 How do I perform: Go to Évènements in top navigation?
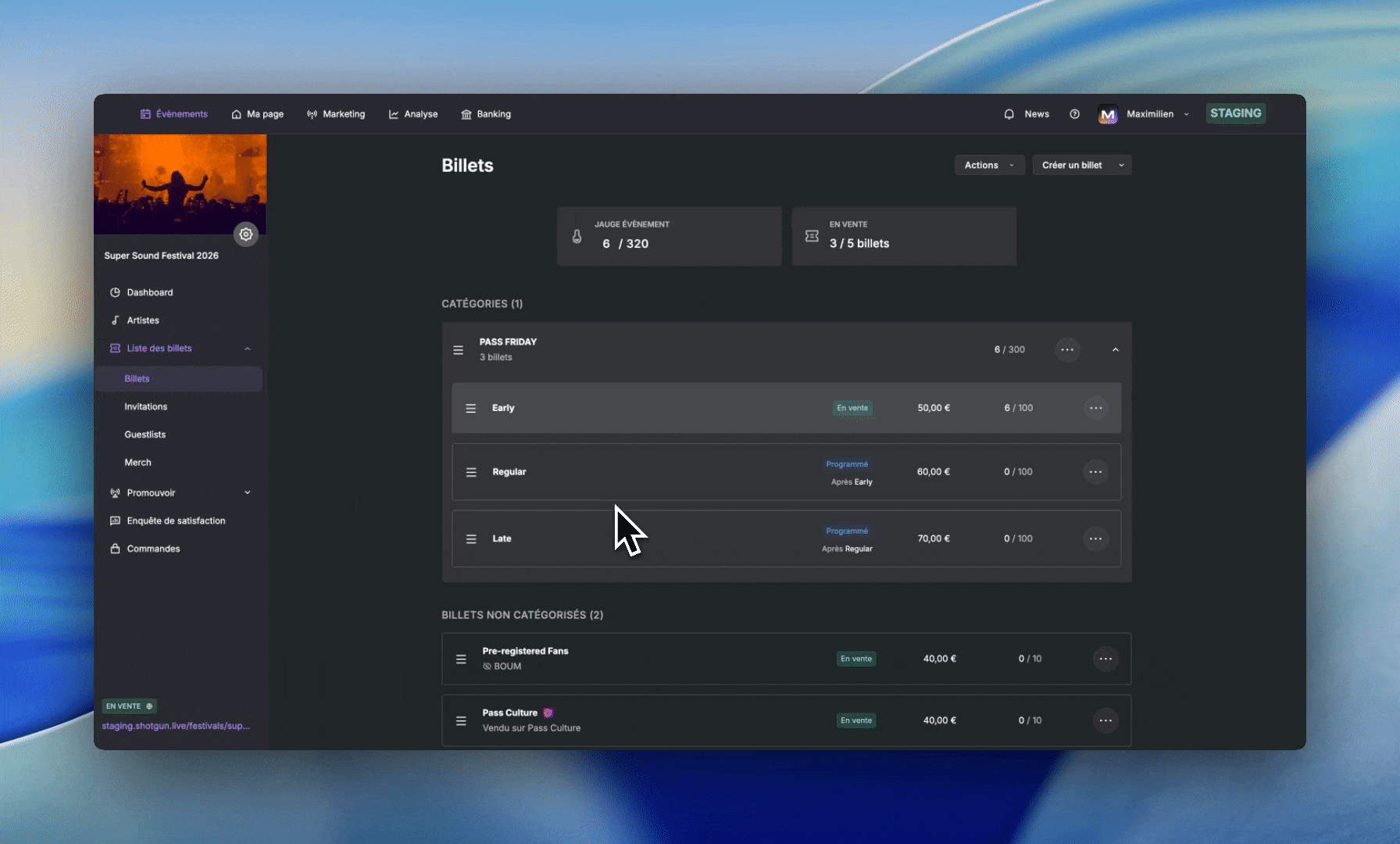(x=174, y=114)
